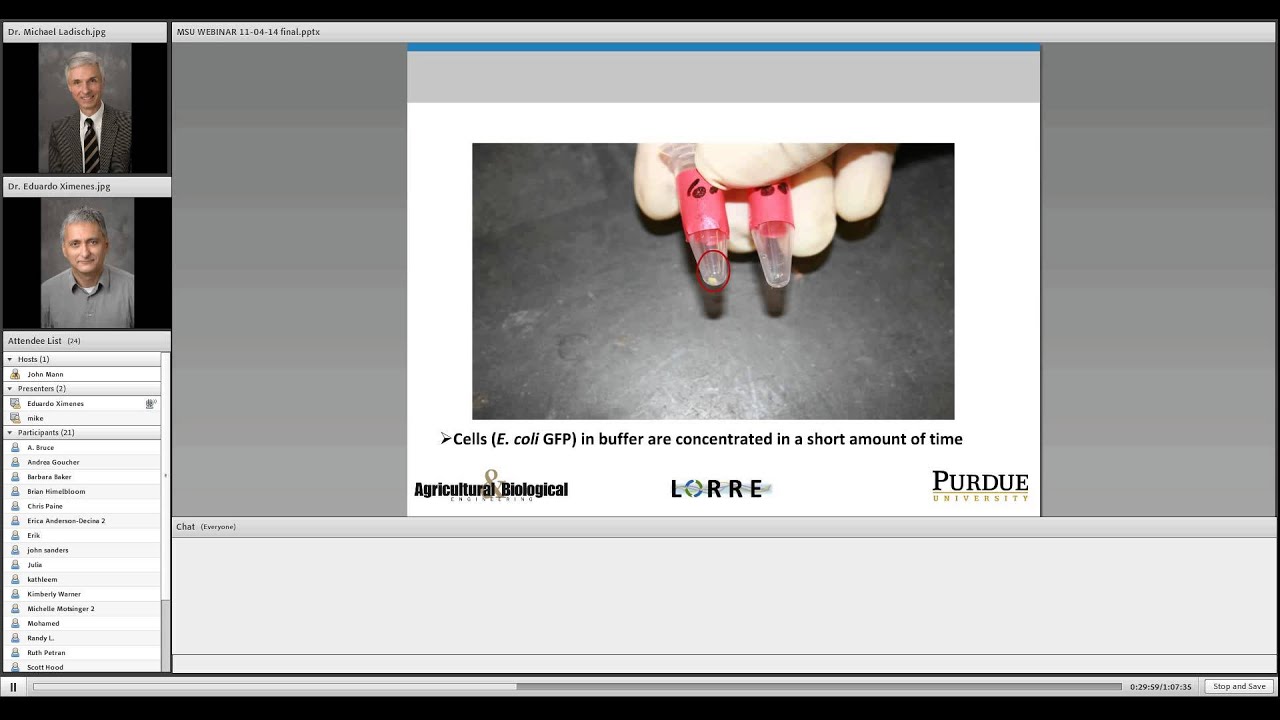This screenshot has height=720, width=1280.
Task: Select attendee name Ruth Petran
Action: click(x=46, y=652)
